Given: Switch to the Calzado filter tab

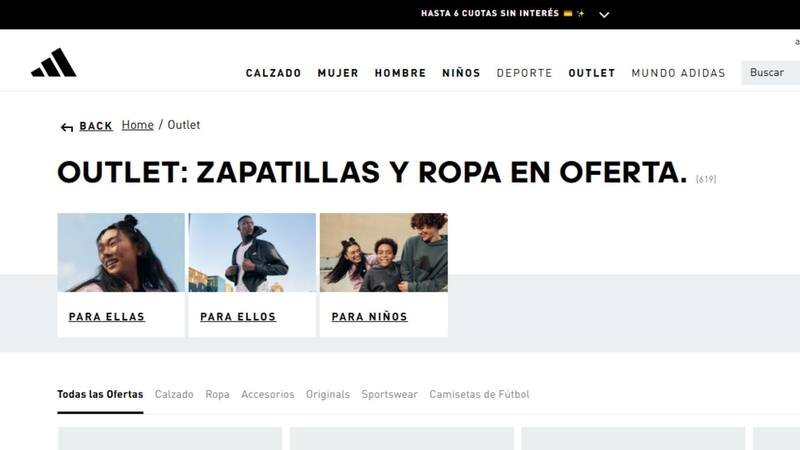Looking at the screenshot, I should (x=174, y=395).
